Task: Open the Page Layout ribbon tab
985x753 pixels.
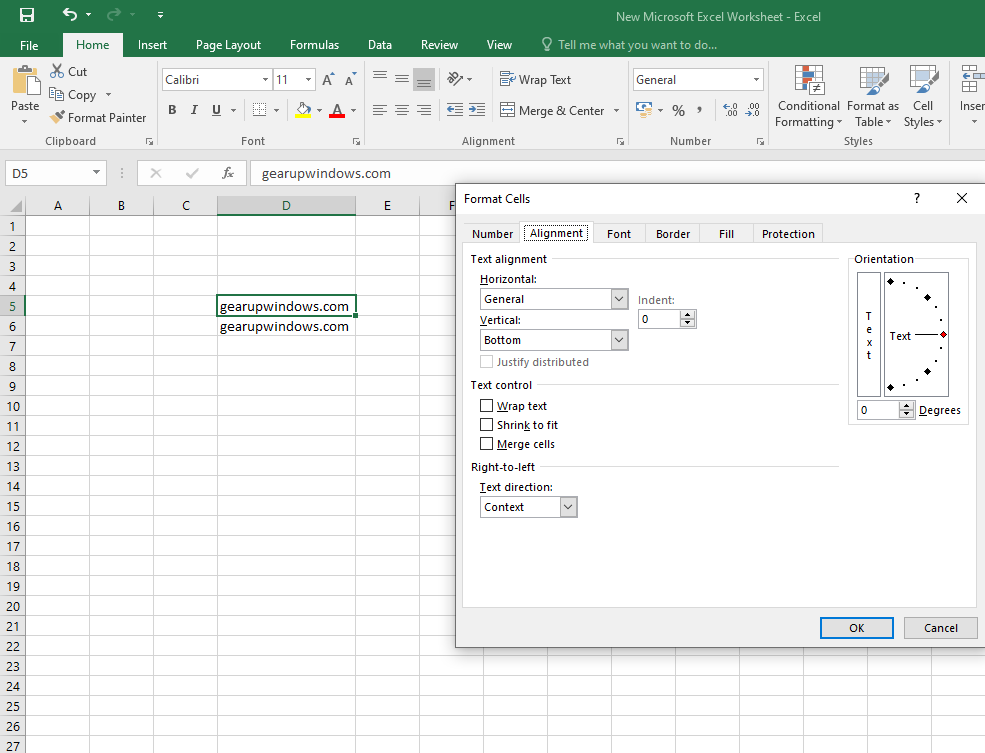Action: [228, 45]
